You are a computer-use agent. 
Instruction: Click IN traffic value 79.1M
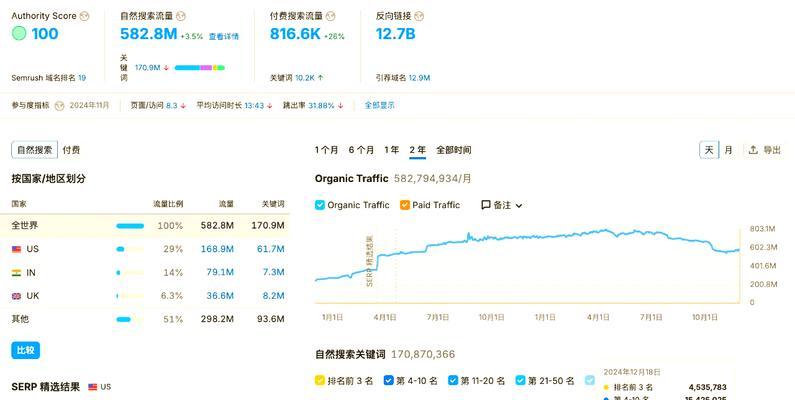pos(220,272)
